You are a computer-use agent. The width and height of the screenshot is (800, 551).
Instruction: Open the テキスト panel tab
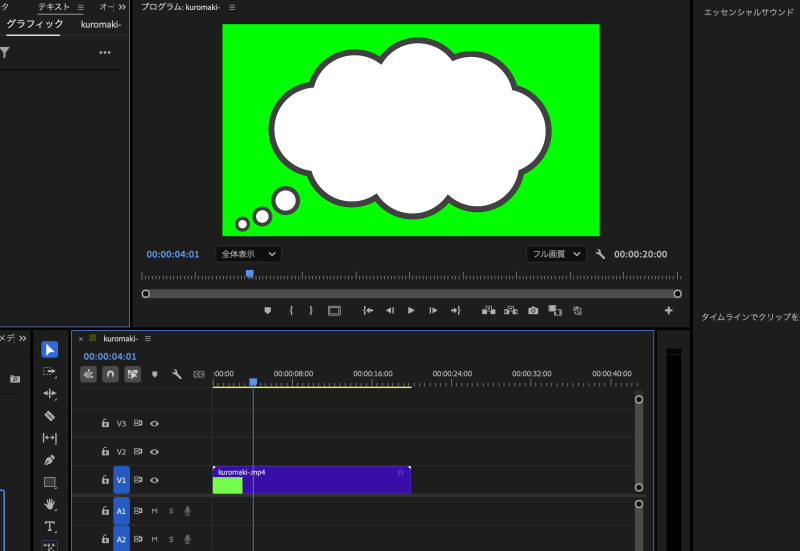tap(54, 7)
